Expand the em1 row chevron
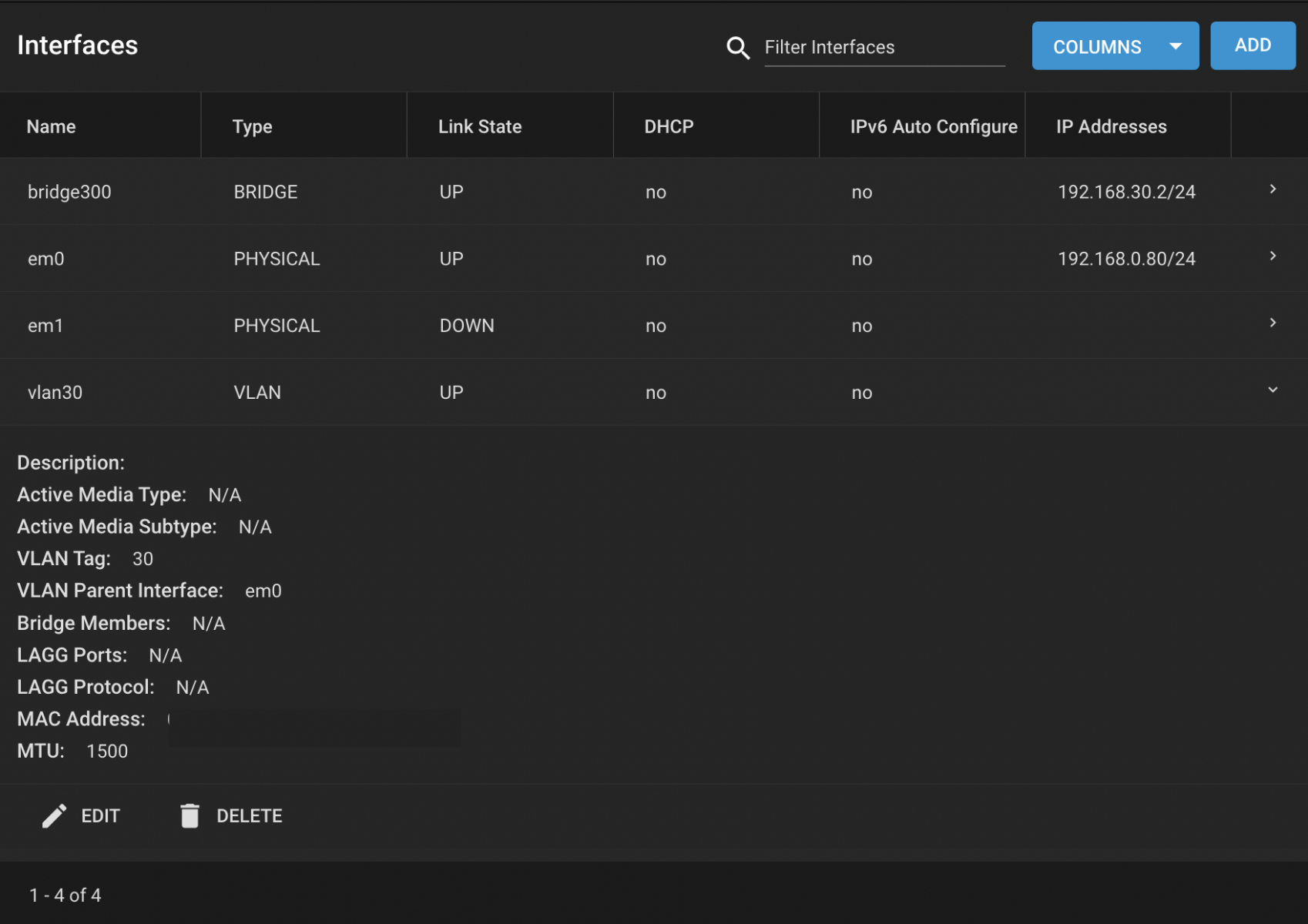1308x924 pixels. click(x=1273, y=323)
